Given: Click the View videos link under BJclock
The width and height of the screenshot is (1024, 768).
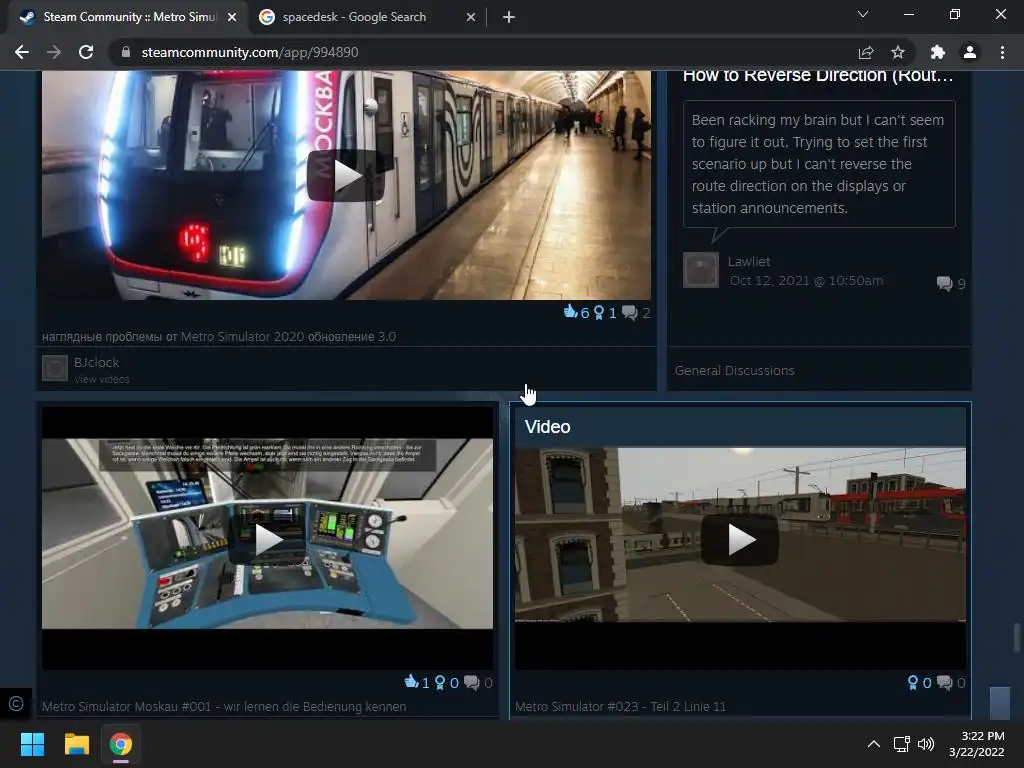Looking at the screenshot, I should [102, 379].
